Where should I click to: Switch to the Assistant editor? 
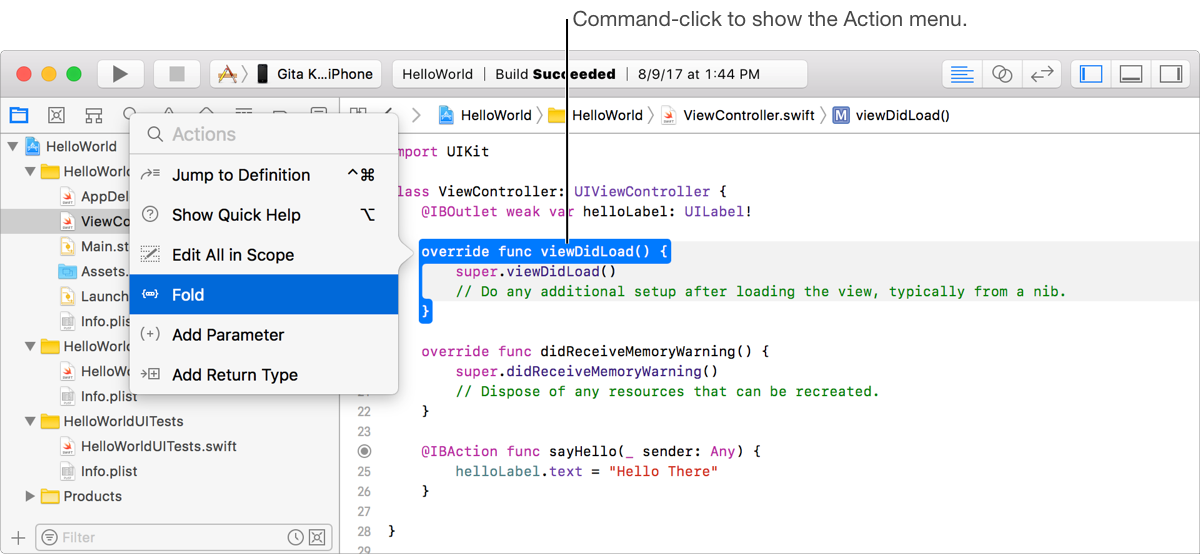point(1002,74)
